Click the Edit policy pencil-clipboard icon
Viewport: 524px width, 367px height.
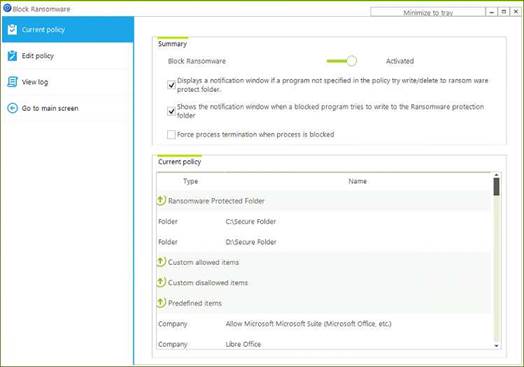[x=12, y=56]
